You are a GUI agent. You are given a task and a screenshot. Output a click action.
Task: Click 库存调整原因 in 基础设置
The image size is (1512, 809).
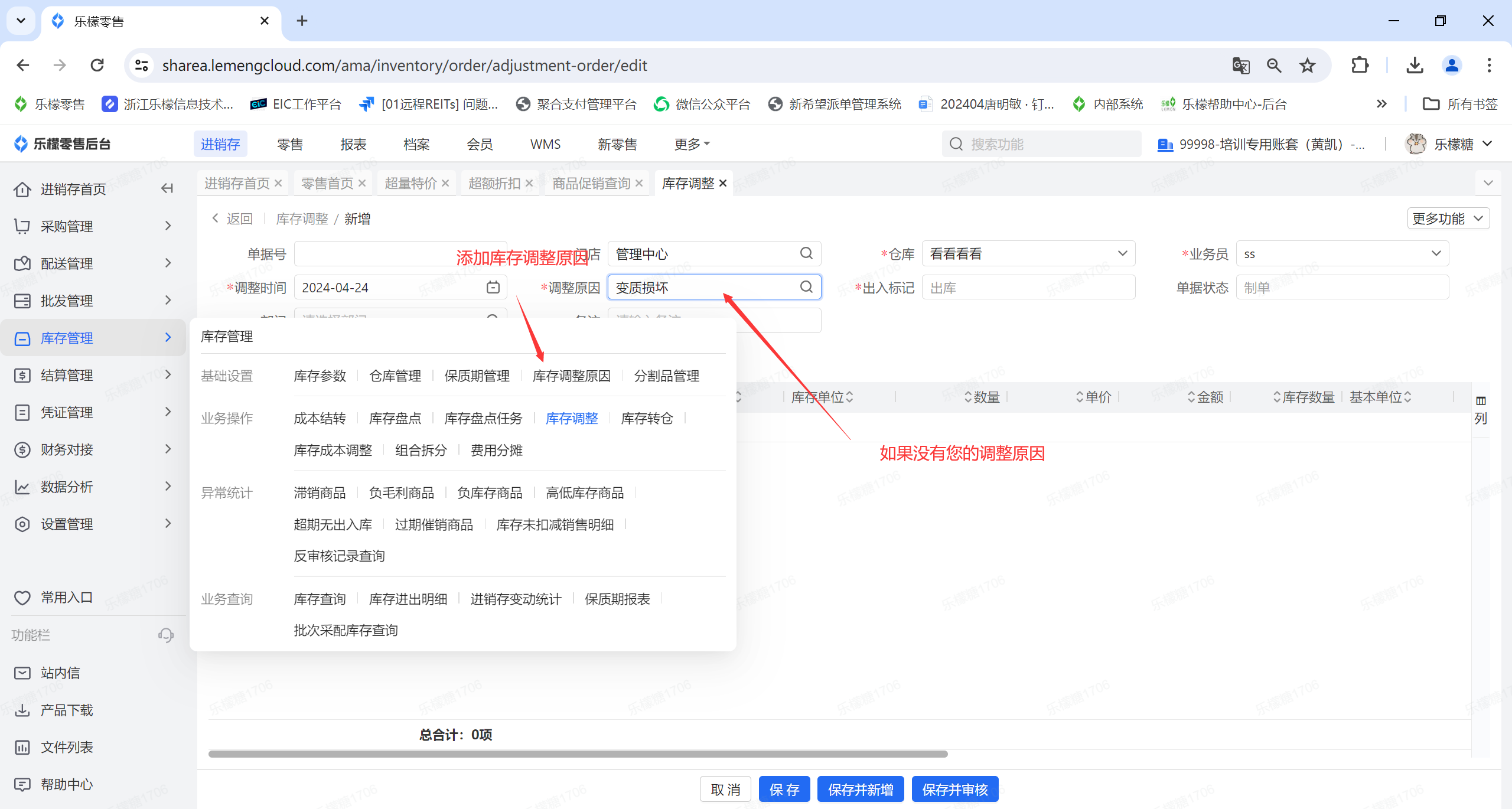tap(571, 376)
